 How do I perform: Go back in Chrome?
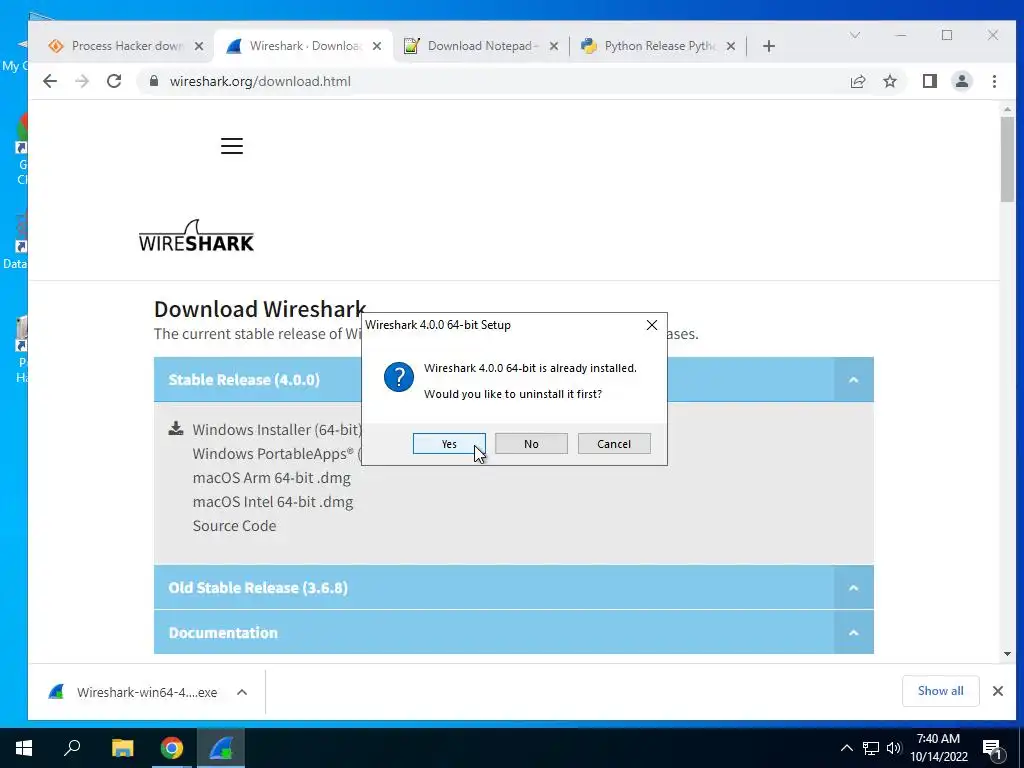click(x=50, y=81)
